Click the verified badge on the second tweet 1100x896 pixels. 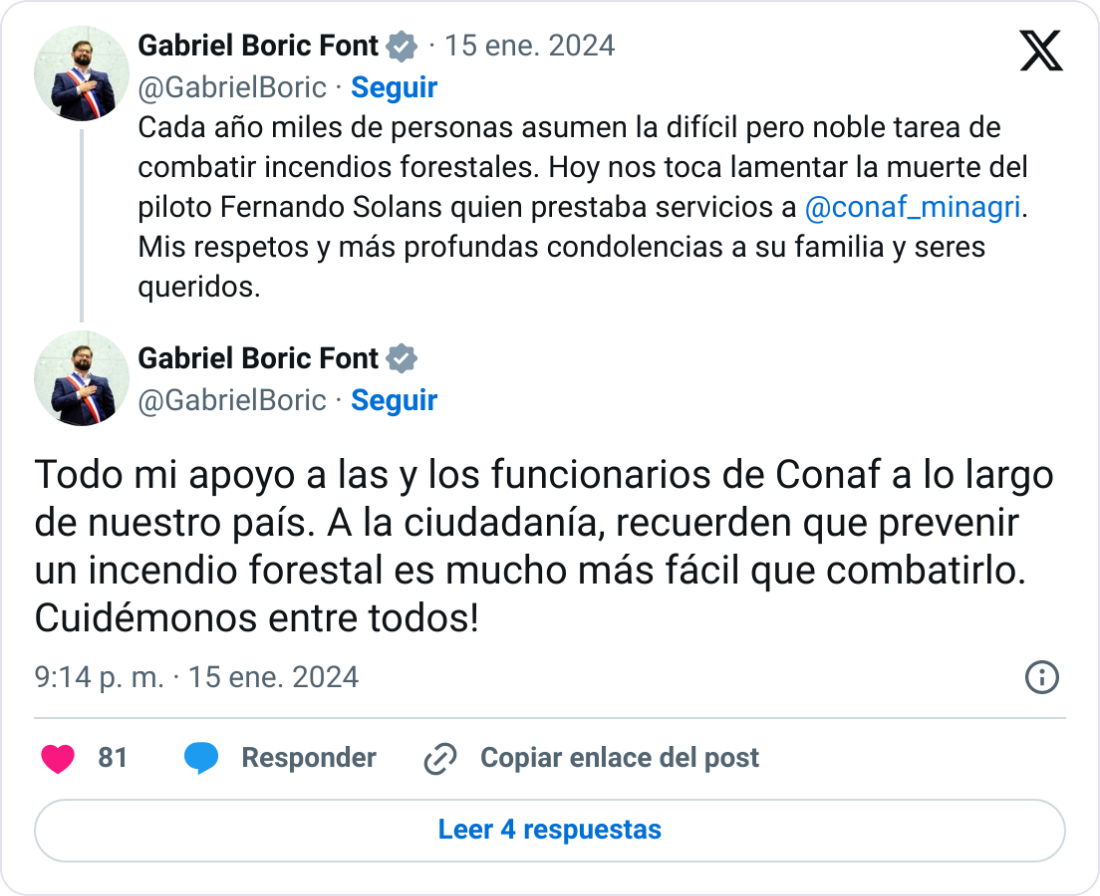tap(402, 358)
